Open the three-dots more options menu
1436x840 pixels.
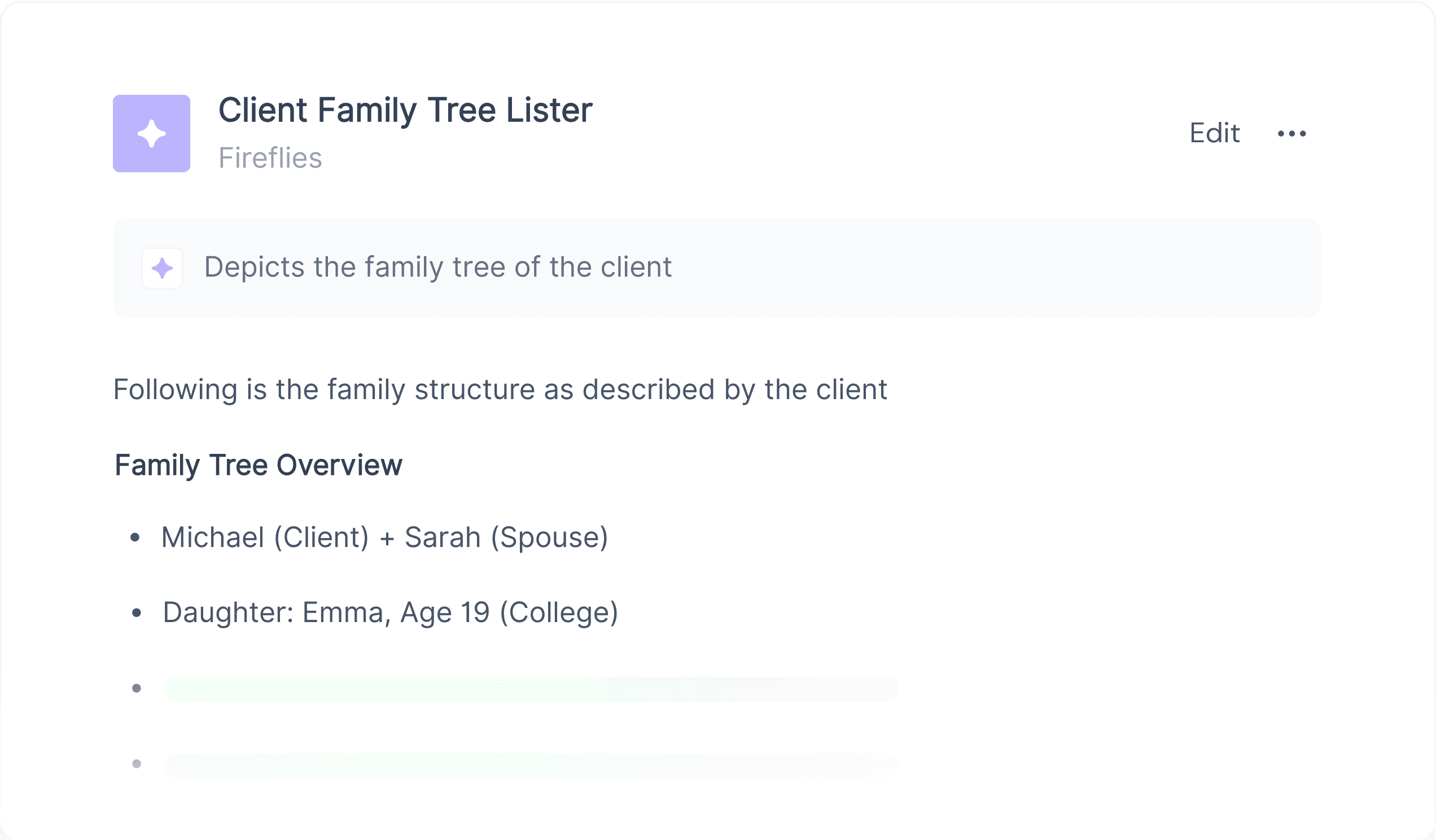(x=1292, y=133)
